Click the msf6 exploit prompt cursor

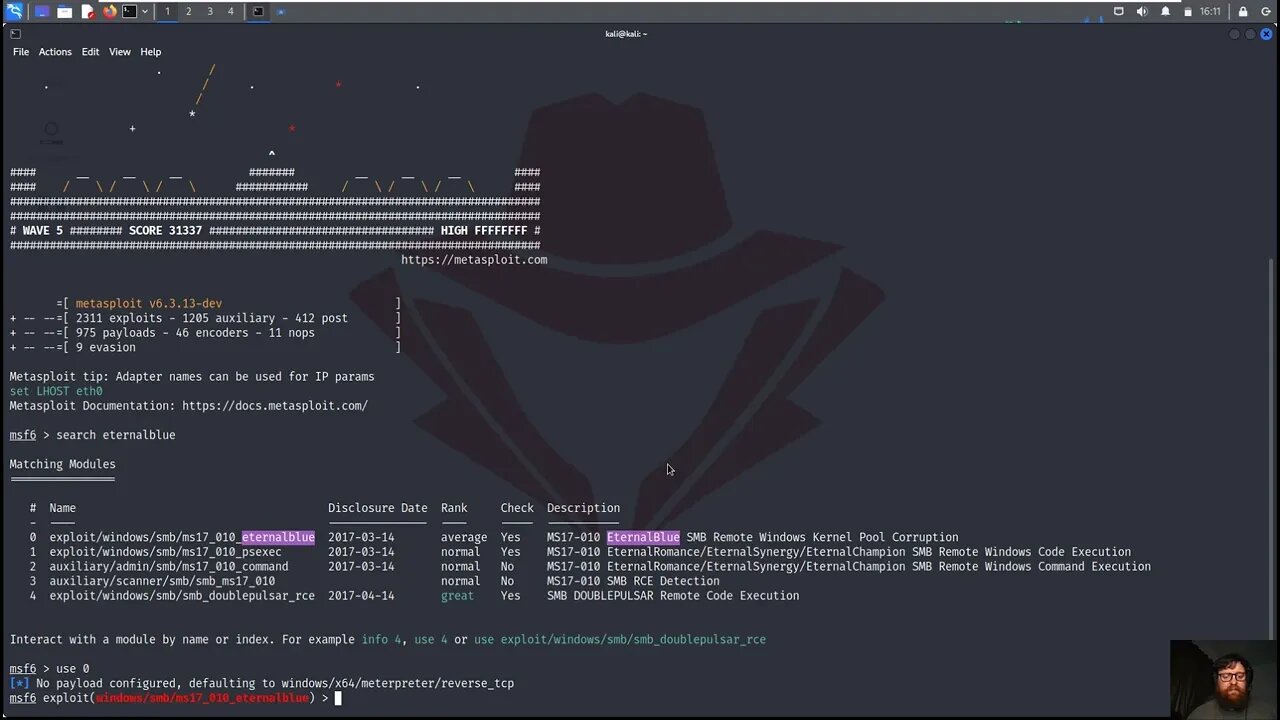(338, 698)
